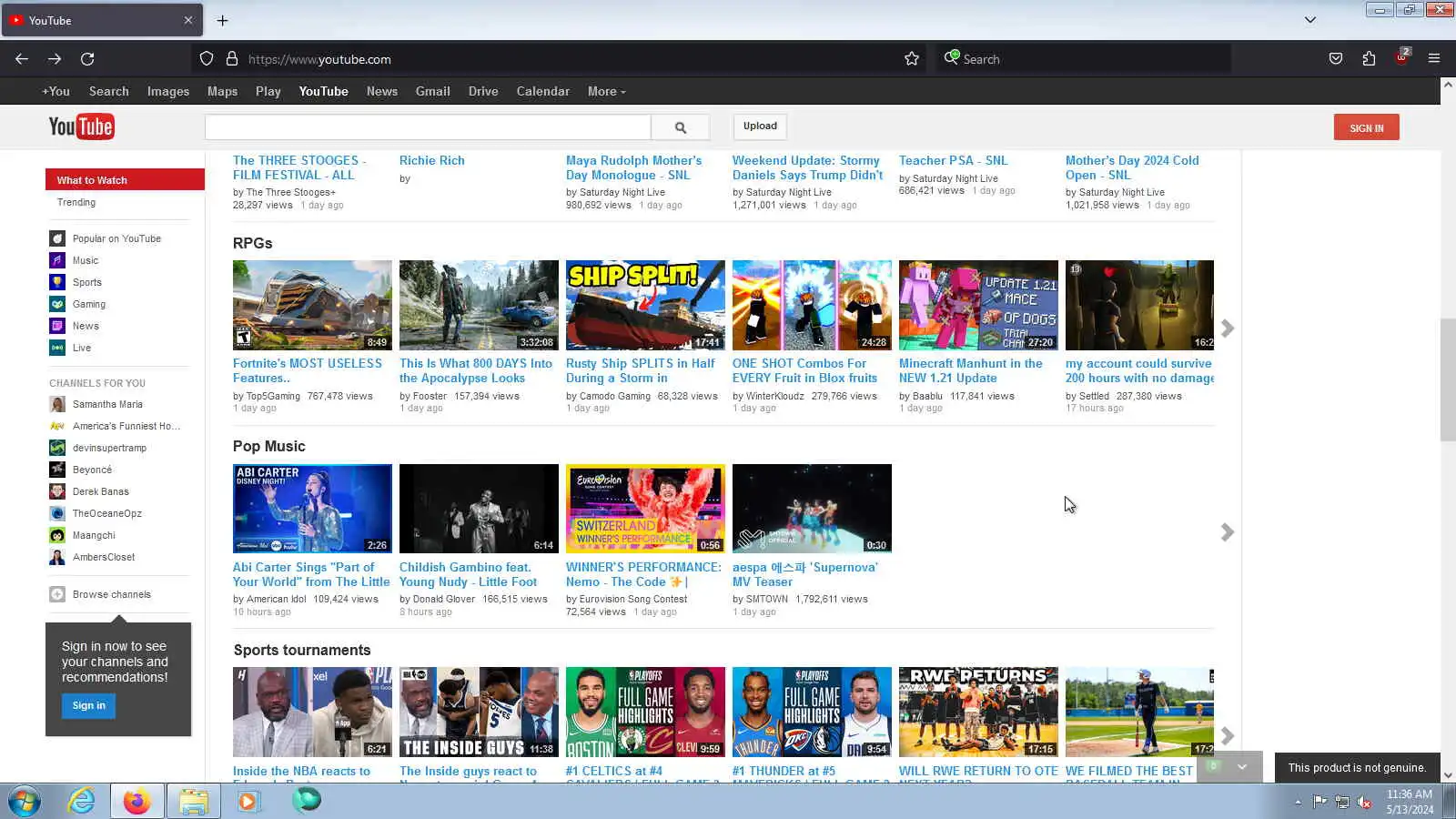This screenshot has width=1456, height=819.
Task: Show next videos in RPGs row
Action: pyautogui.click(x=1228, y=328)
